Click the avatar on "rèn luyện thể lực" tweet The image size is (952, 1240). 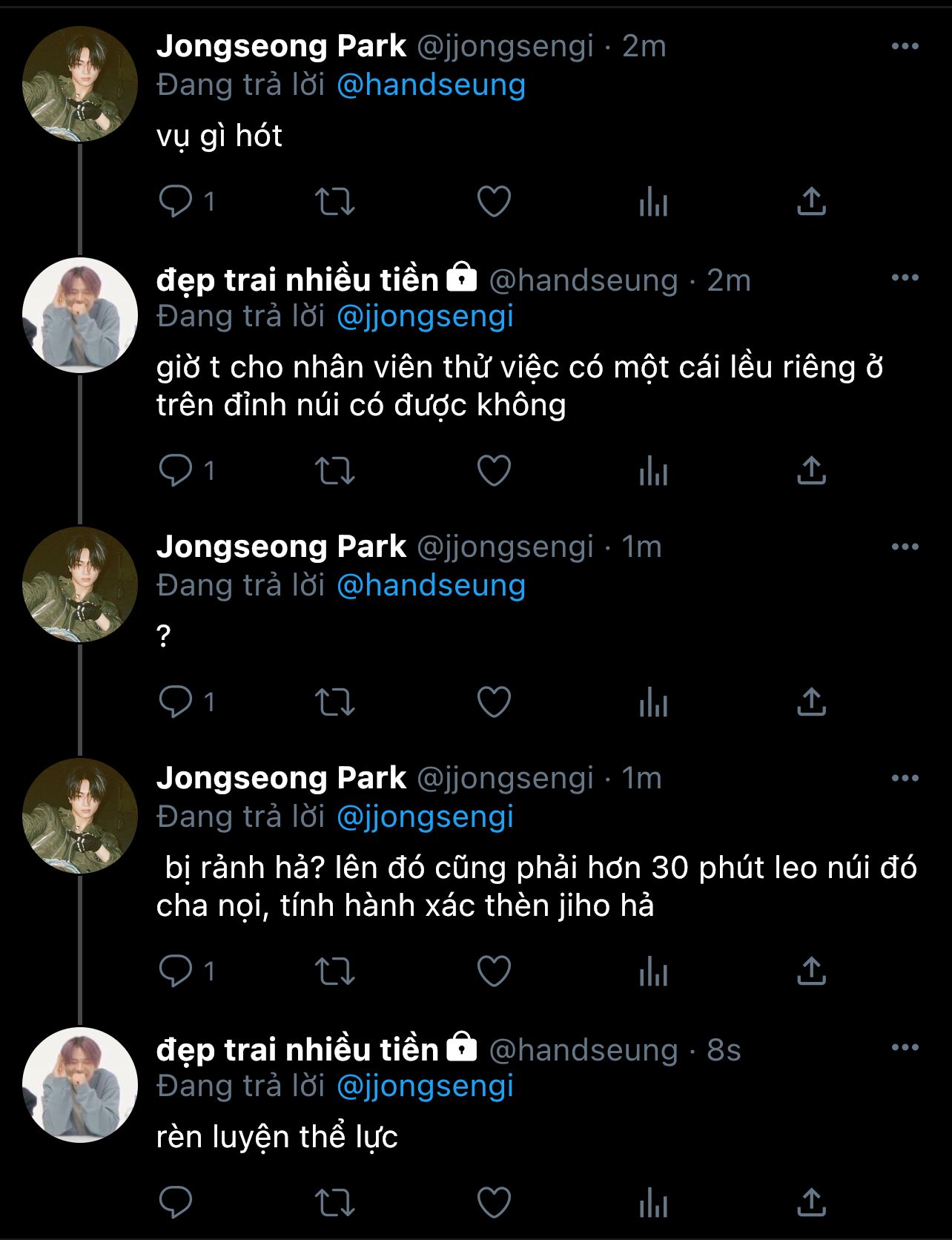pos(80,1085)
